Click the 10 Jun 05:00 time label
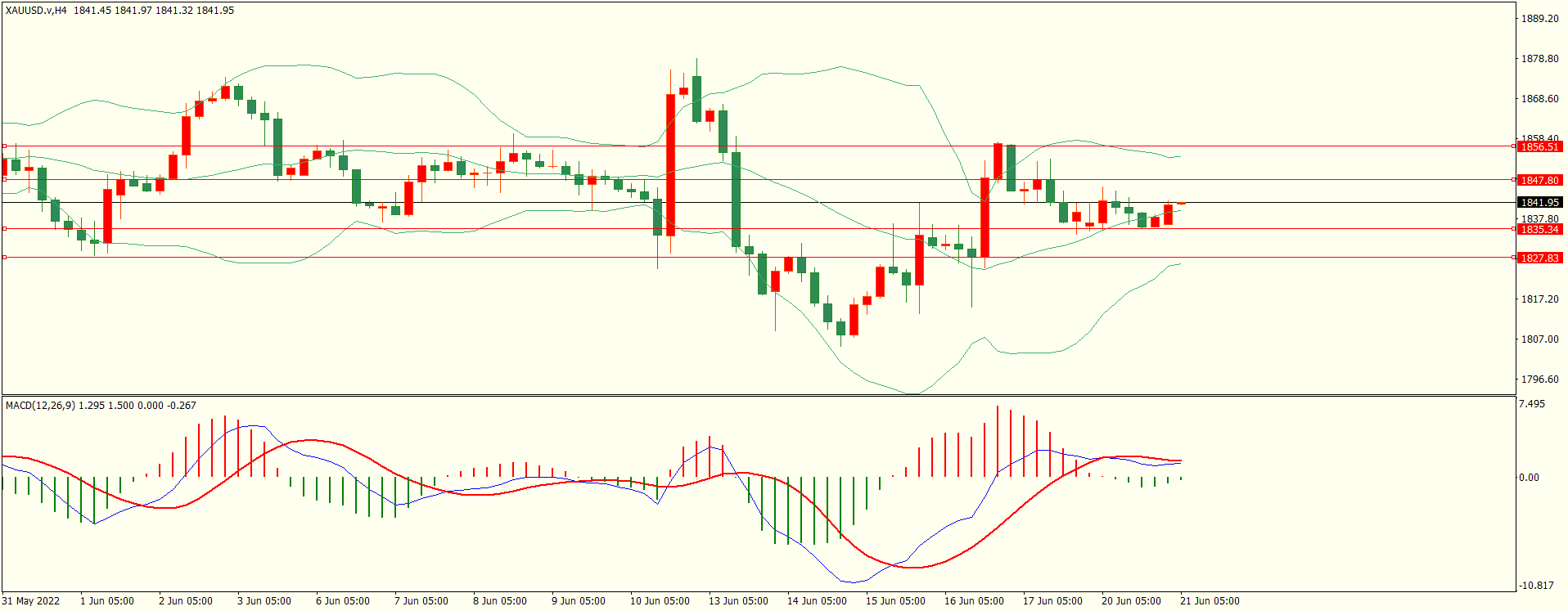The height and width of the screenshot is (611, 1568). tap(660, 601)
